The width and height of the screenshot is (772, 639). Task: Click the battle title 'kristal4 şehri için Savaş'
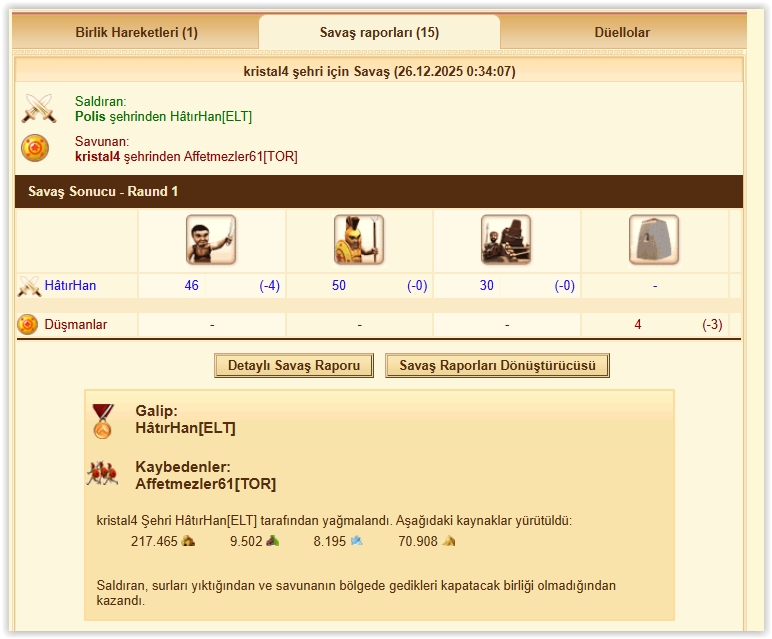click(x=317, y=71)
